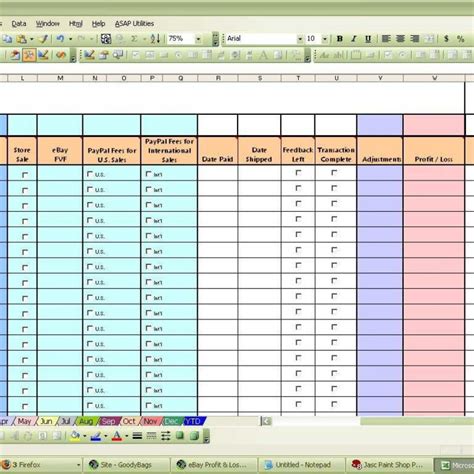Viewport: 474px width, 474px height.
Task: Open the Font Color dropdown arrow
Action: [x=126, y=436]
